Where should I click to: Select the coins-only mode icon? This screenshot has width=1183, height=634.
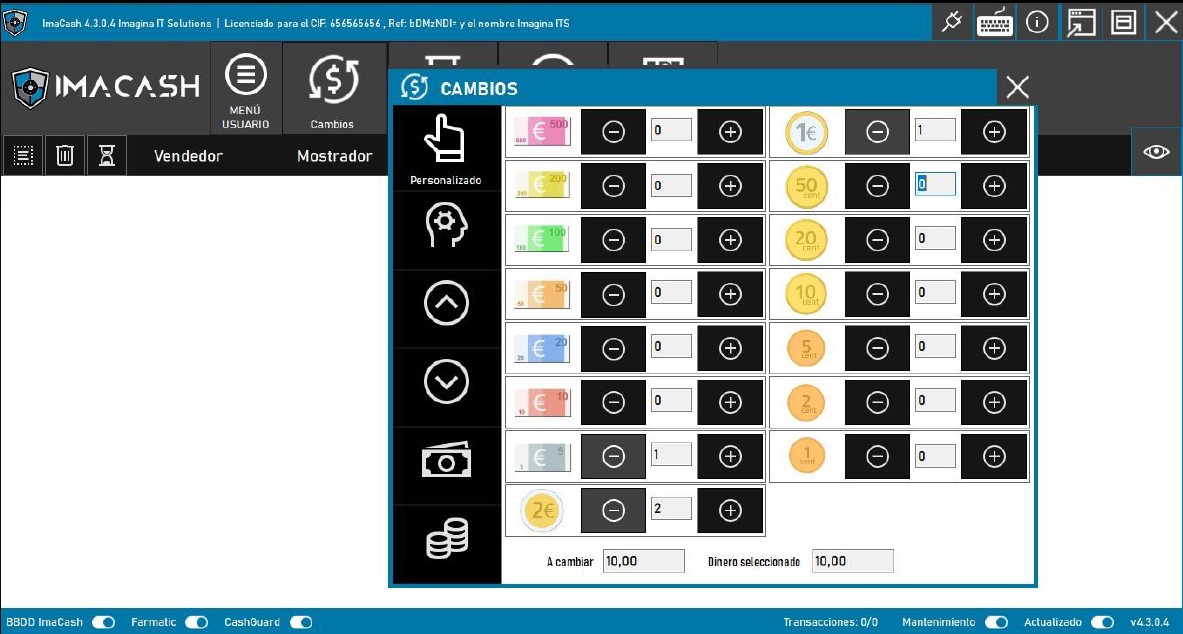click(x=446, y=537)
